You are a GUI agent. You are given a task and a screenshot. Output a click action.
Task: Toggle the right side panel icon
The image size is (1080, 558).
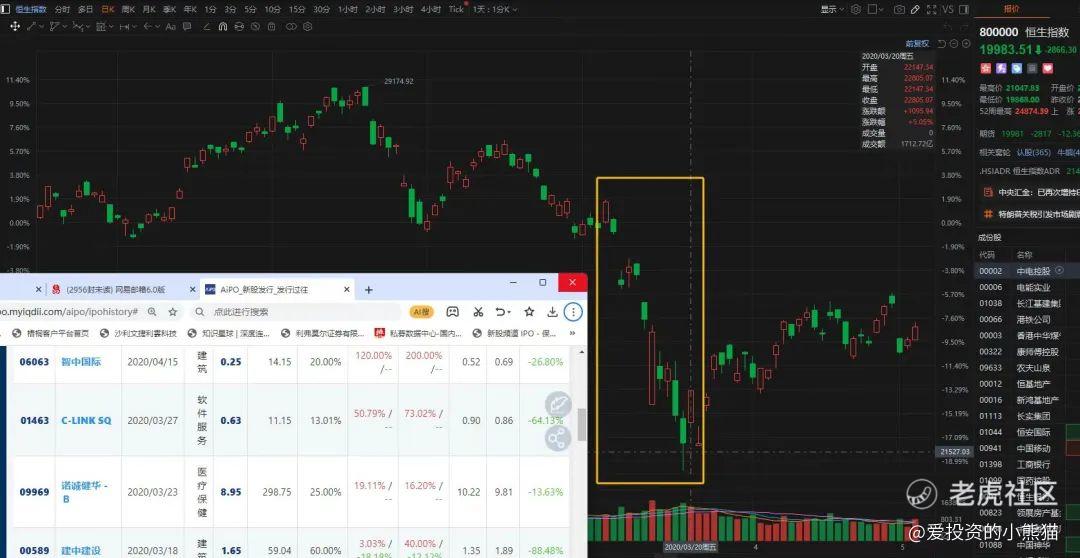click(964, 10)
